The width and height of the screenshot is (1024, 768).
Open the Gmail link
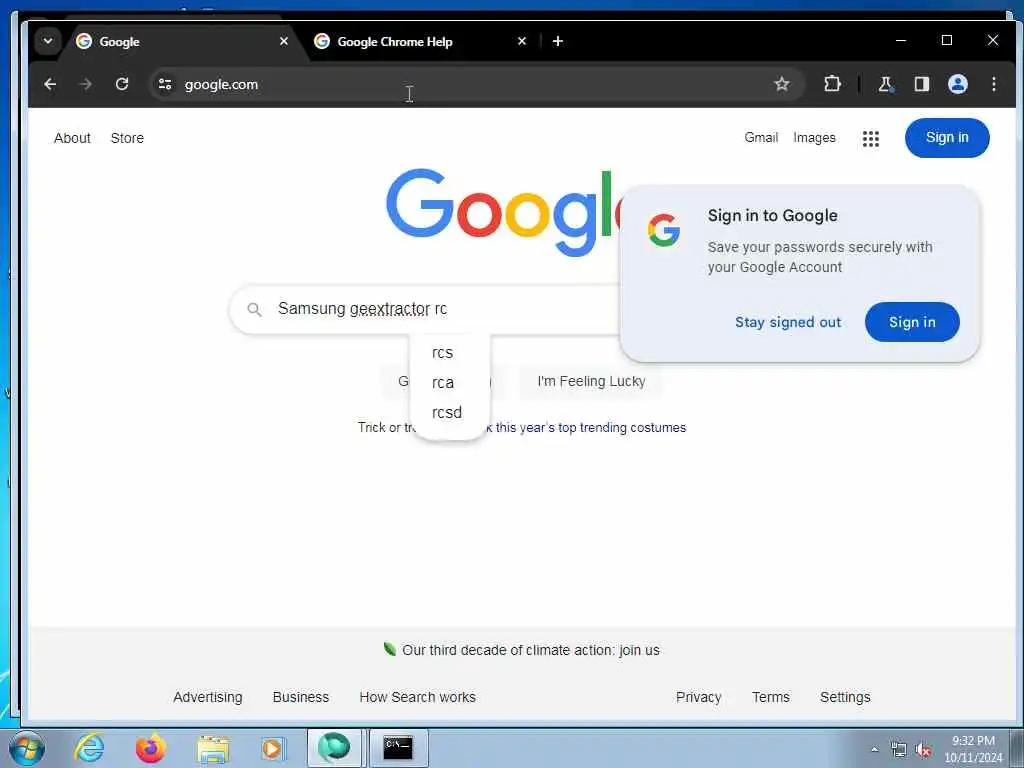[x=761, y=138]
